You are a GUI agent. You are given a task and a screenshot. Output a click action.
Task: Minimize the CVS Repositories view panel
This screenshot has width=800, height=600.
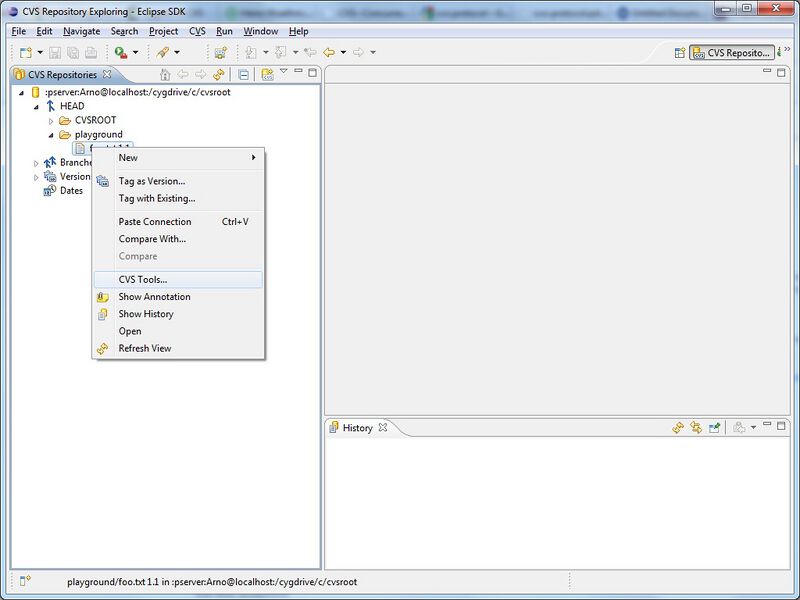(x=298, y=71)
